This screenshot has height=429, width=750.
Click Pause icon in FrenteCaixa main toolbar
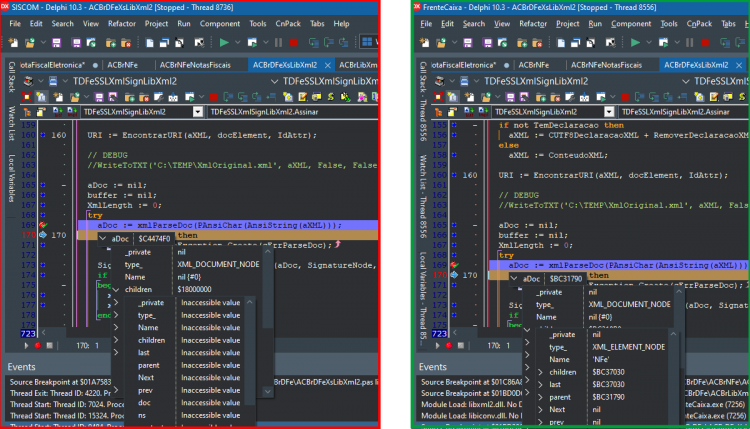(x=690, y=43)
